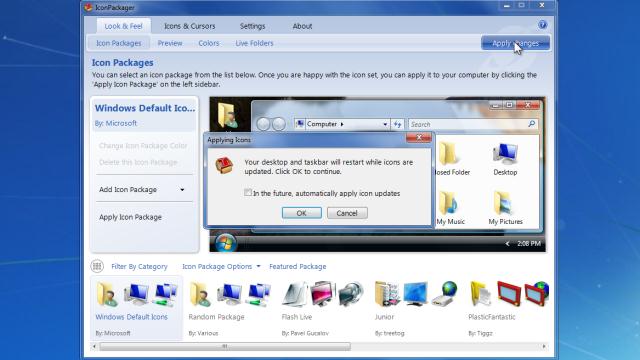Click the IconPackager title bar icon

click(88, 7)
